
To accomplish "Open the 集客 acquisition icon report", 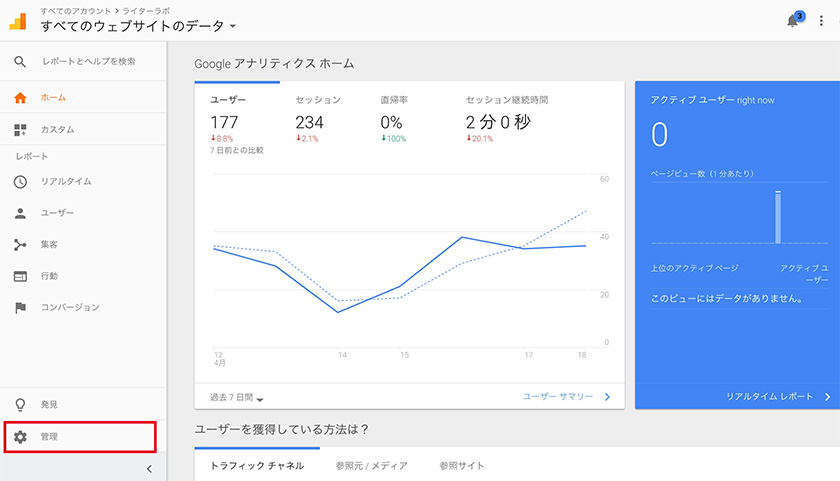I will pyautogui.click(x=20, y=245).
